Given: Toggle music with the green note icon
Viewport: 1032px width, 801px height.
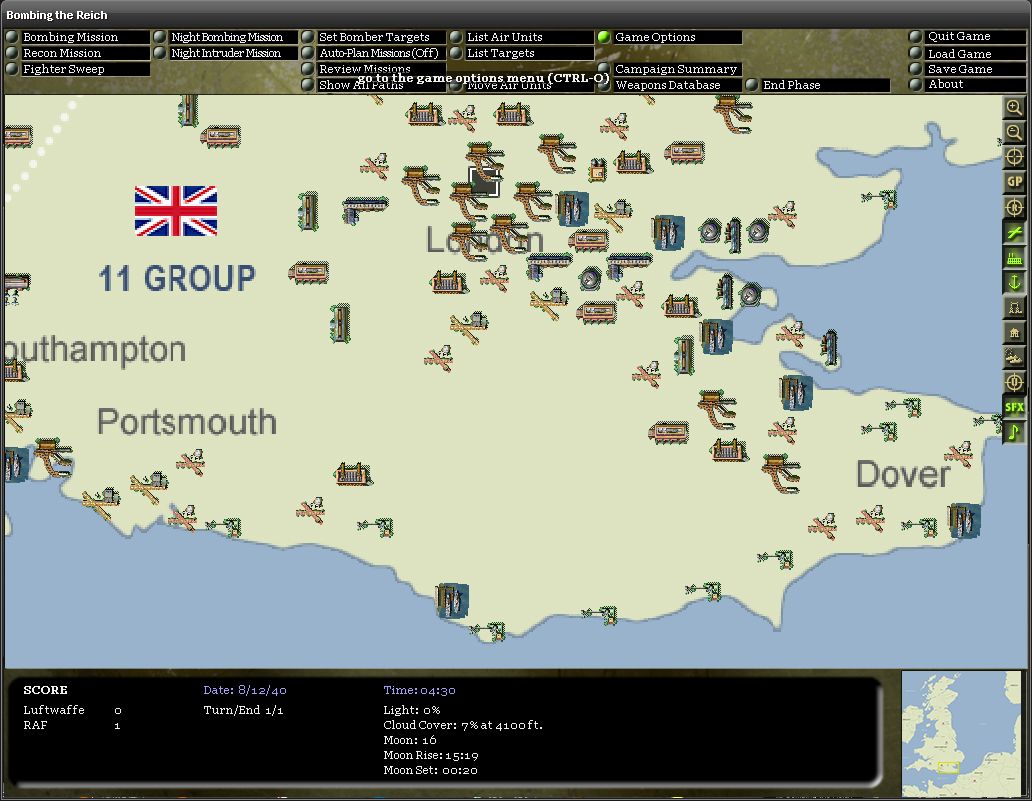Looking at the screenshot, I should pos(1014,432).
